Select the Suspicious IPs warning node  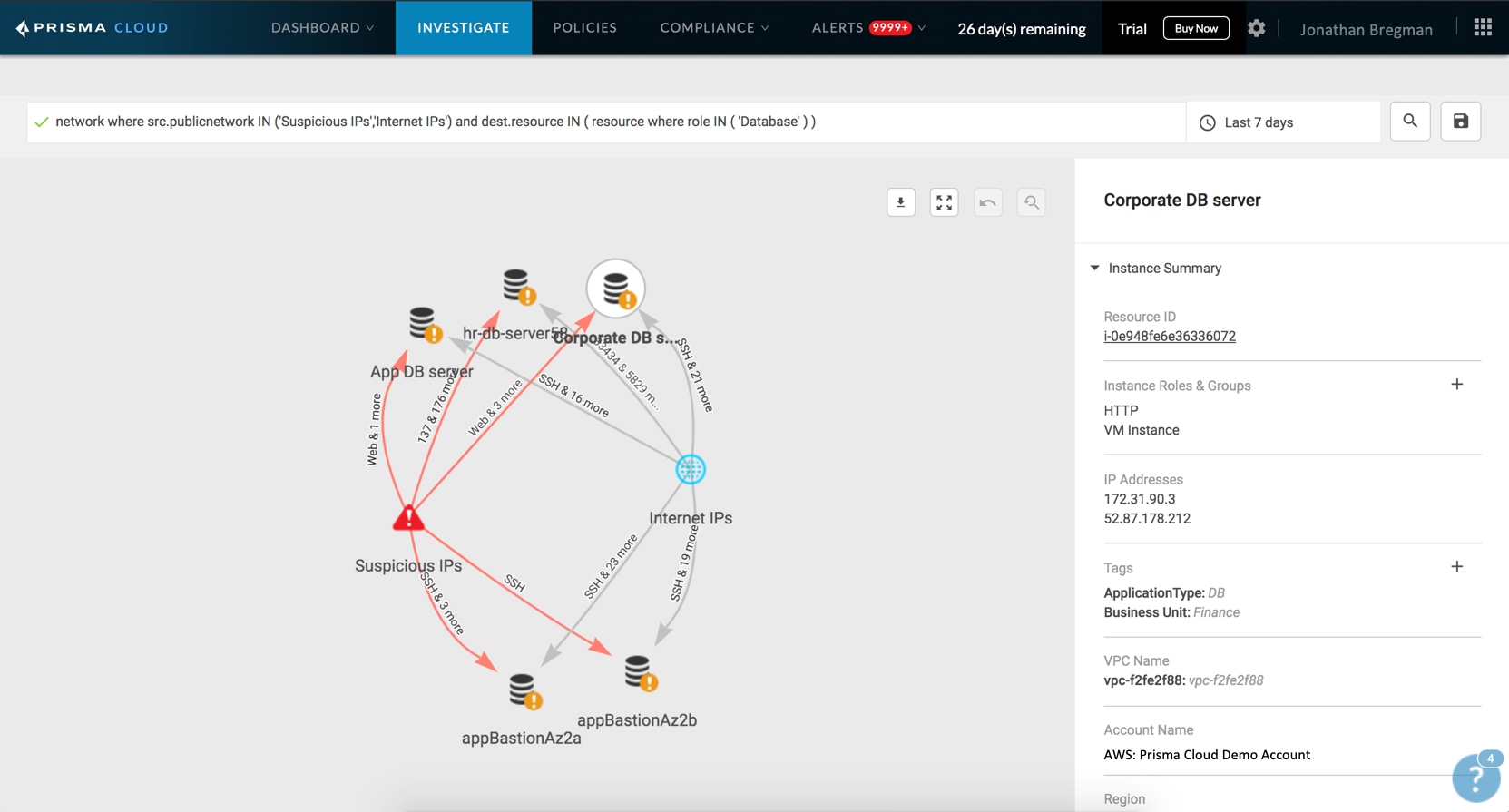tap(408, 518)
